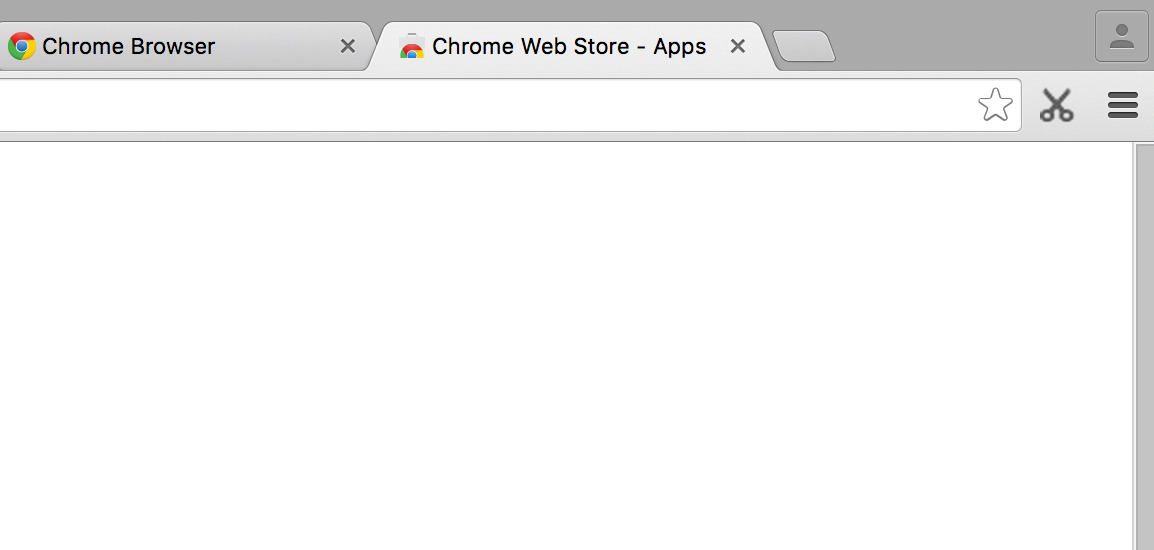Click the toolbar gap between scissors and menu icons
This screenshot has height=550, width=1154.
click(x=1090, y=105)
